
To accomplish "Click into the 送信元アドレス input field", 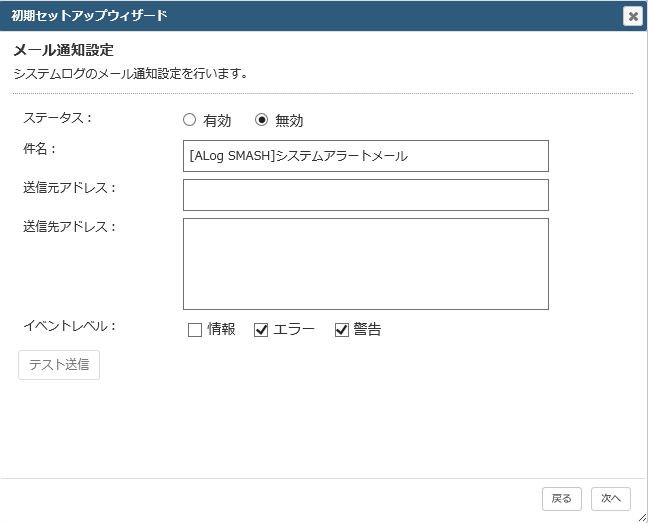I will tap(366, 195).
